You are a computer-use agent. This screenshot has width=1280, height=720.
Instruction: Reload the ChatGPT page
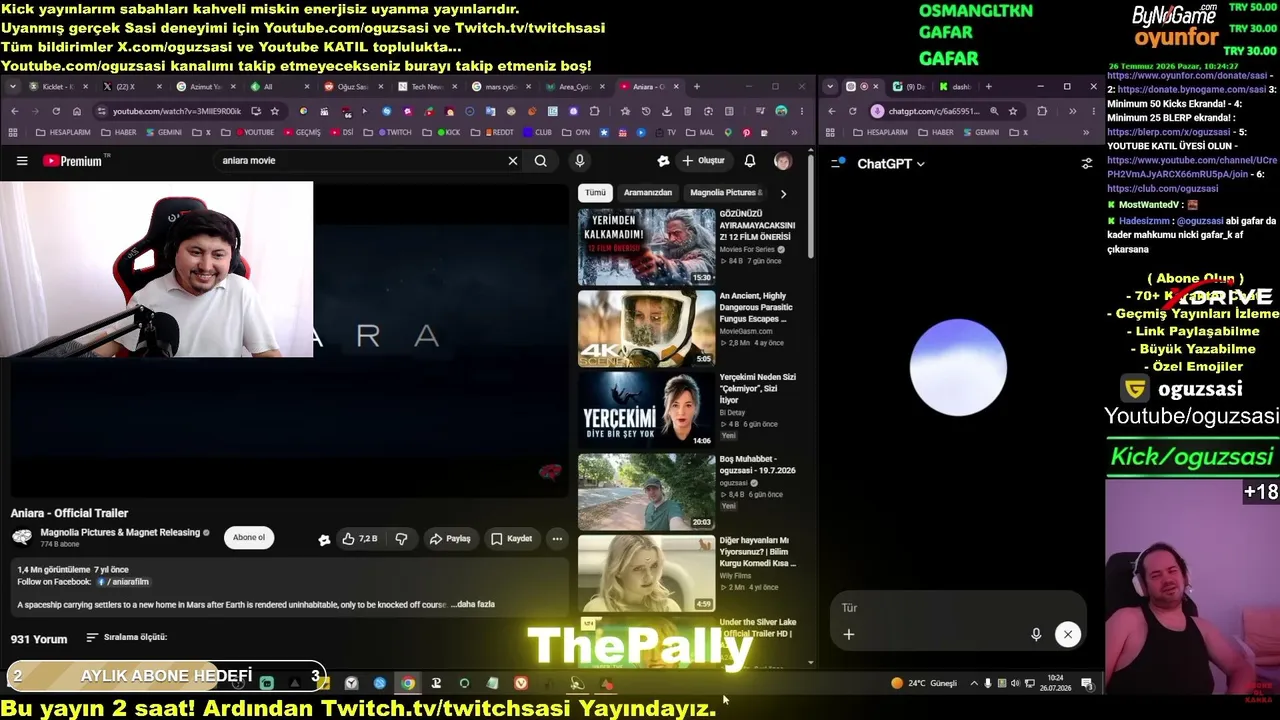tap(852, 111)
